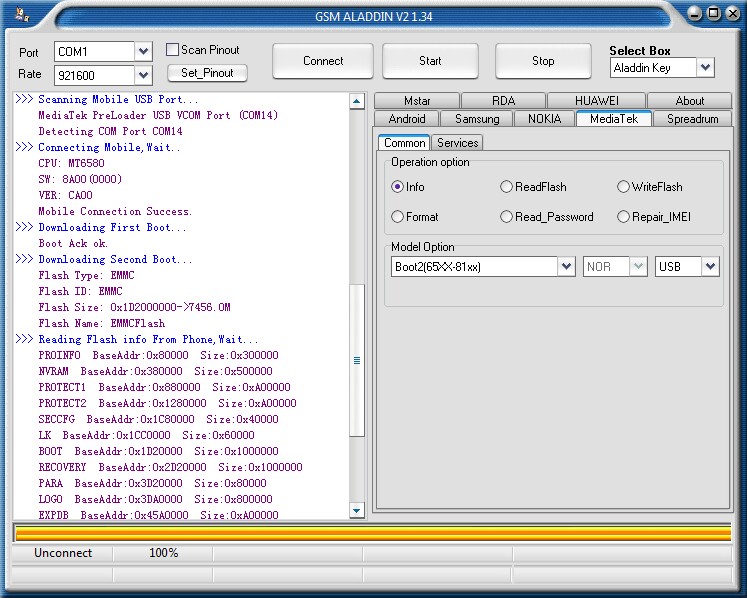Open the About tab
The height and width of the screenshot is (598, 747).
[689, 101]
